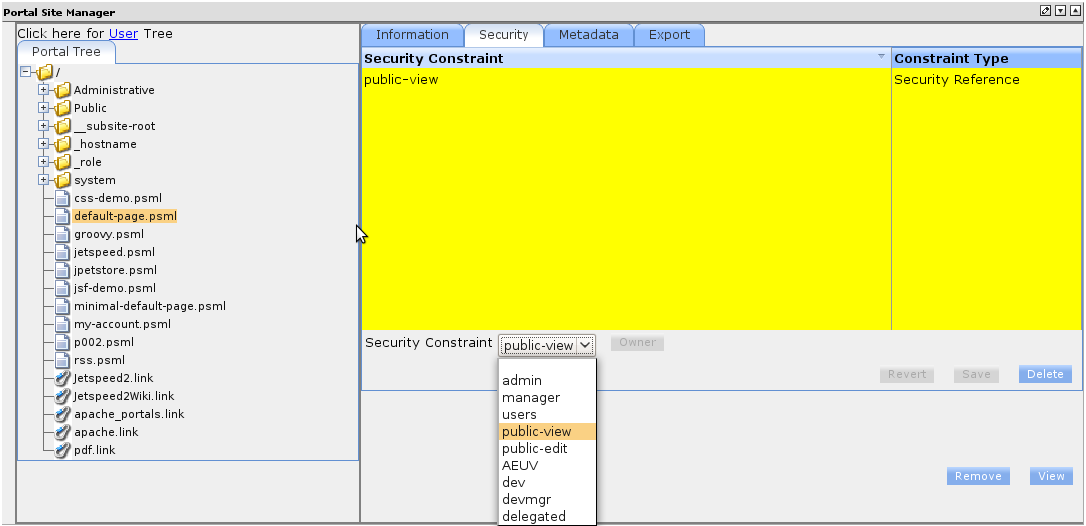
Task: Click the system folder icon
Action: coord(63,180)
